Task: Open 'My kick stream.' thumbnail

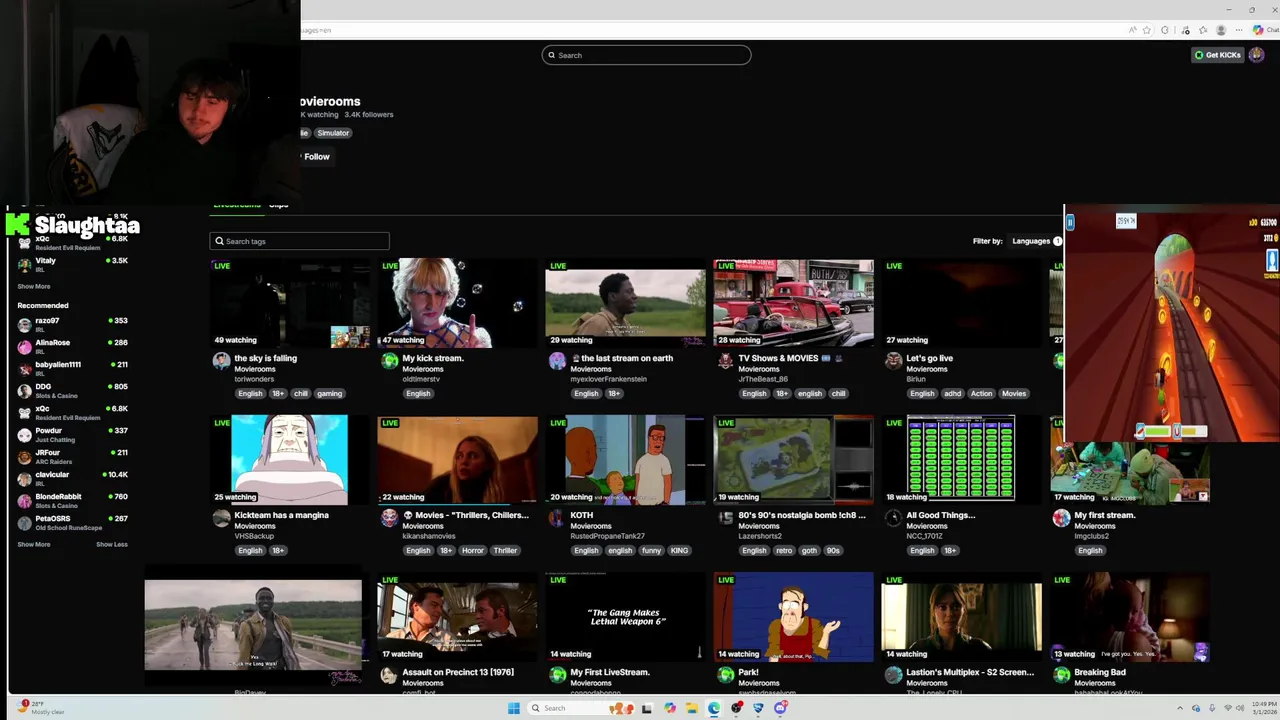Action: [x=457, y=303]
